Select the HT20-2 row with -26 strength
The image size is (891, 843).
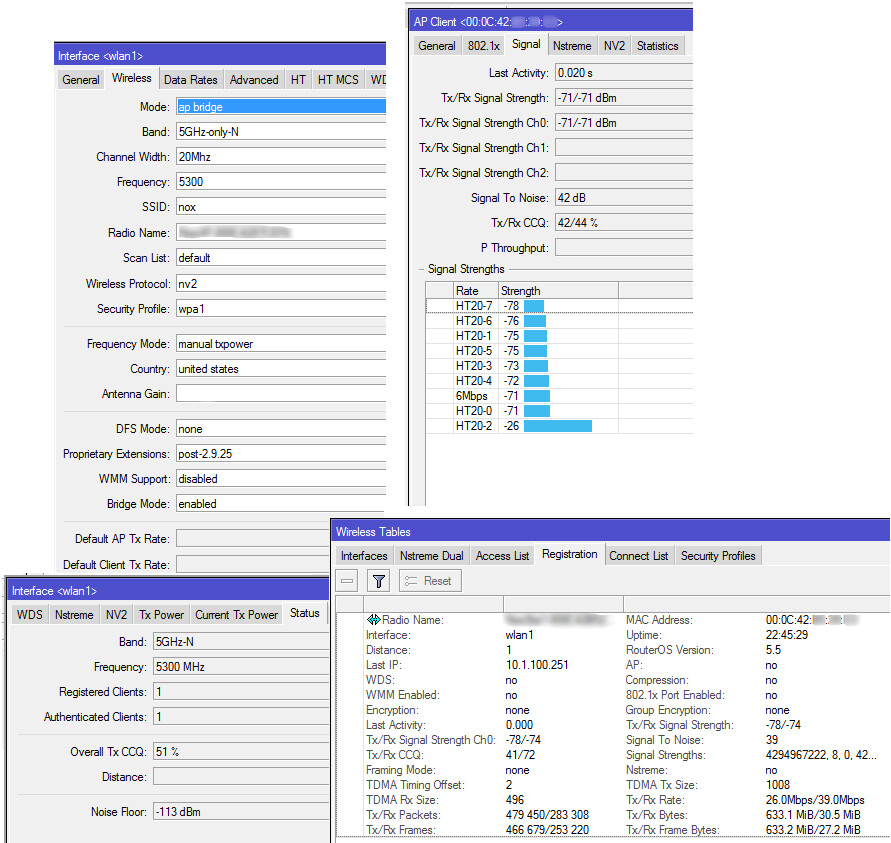coord(559,426)
